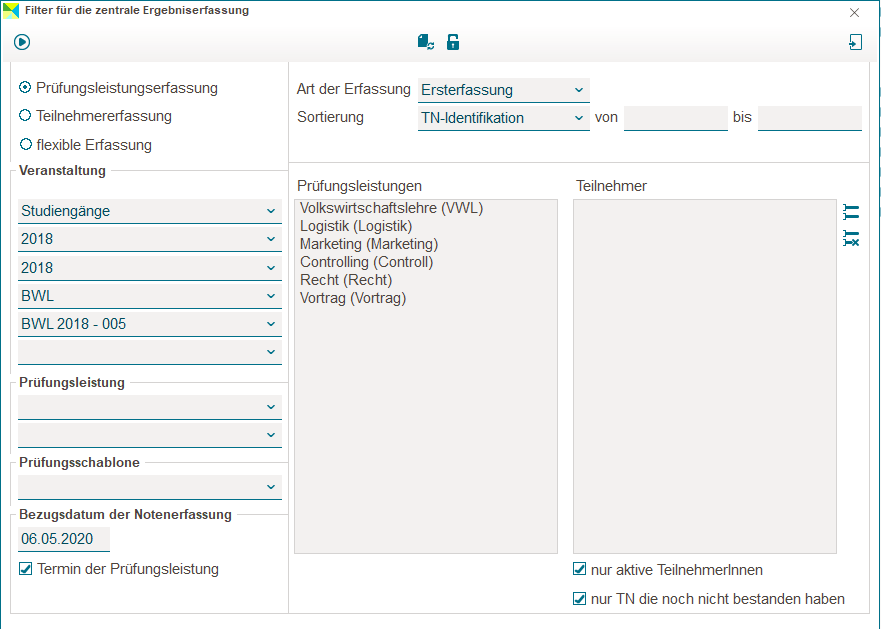Open the Studiengänge dropdown
The width and height of the screenshot is (881, 629).
(x=149, y=211)
